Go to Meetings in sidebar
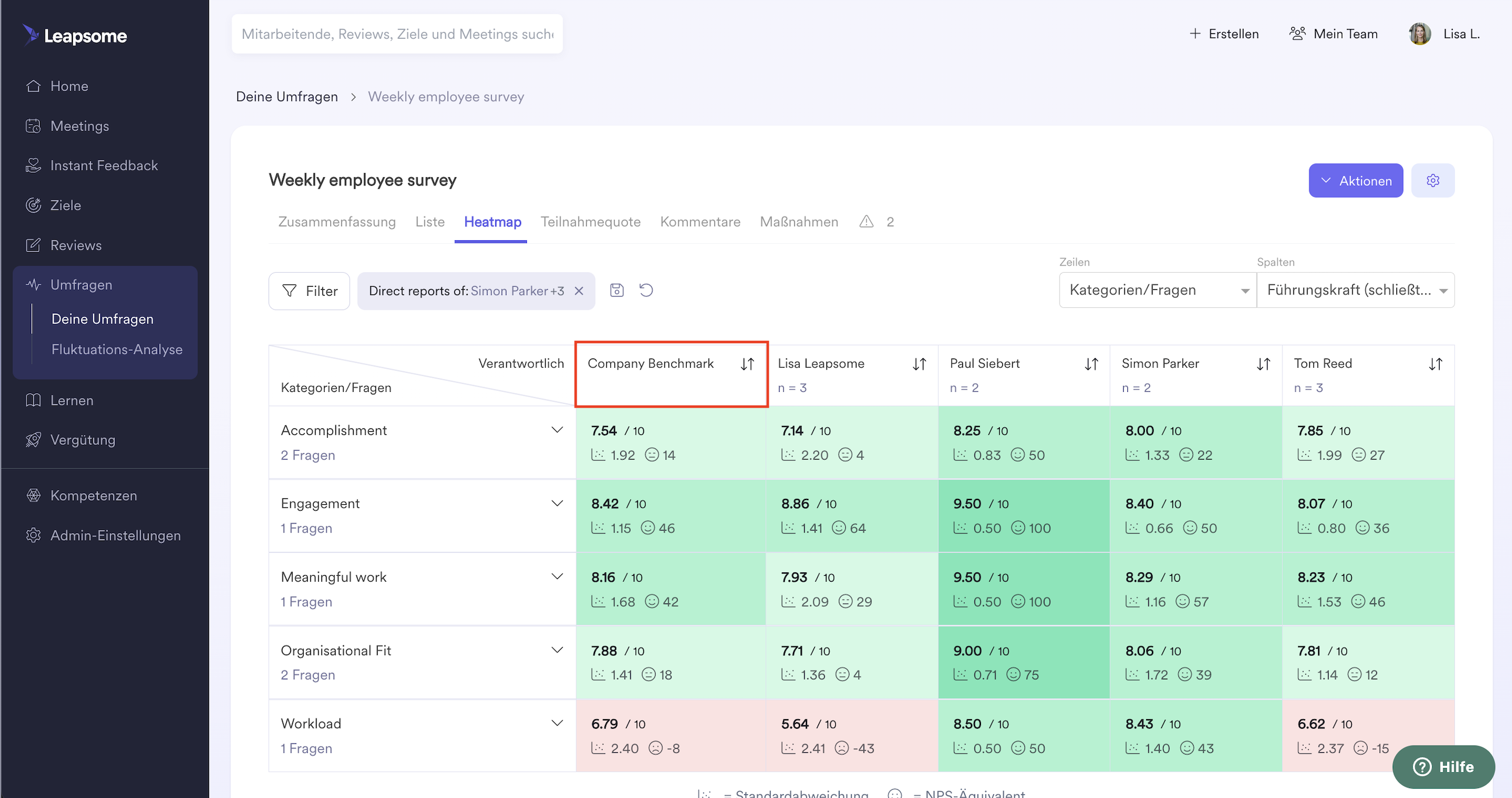Image resolution: width=1512 pixels, height=798 pixels. pos(68,126)
